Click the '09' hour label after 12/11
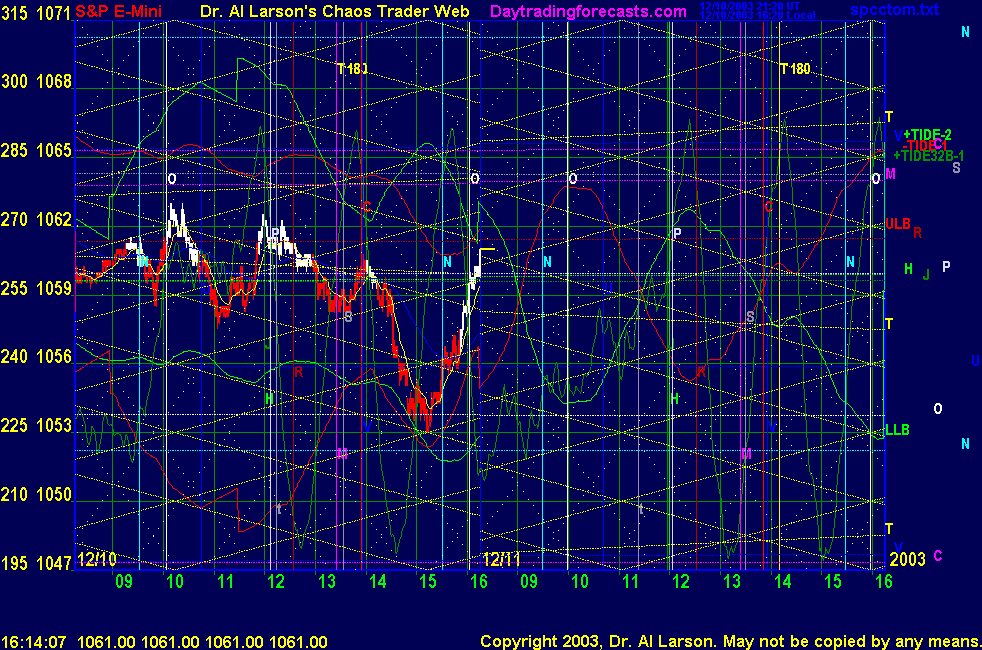This screenshot has height=650, width=982. point(529,581)
